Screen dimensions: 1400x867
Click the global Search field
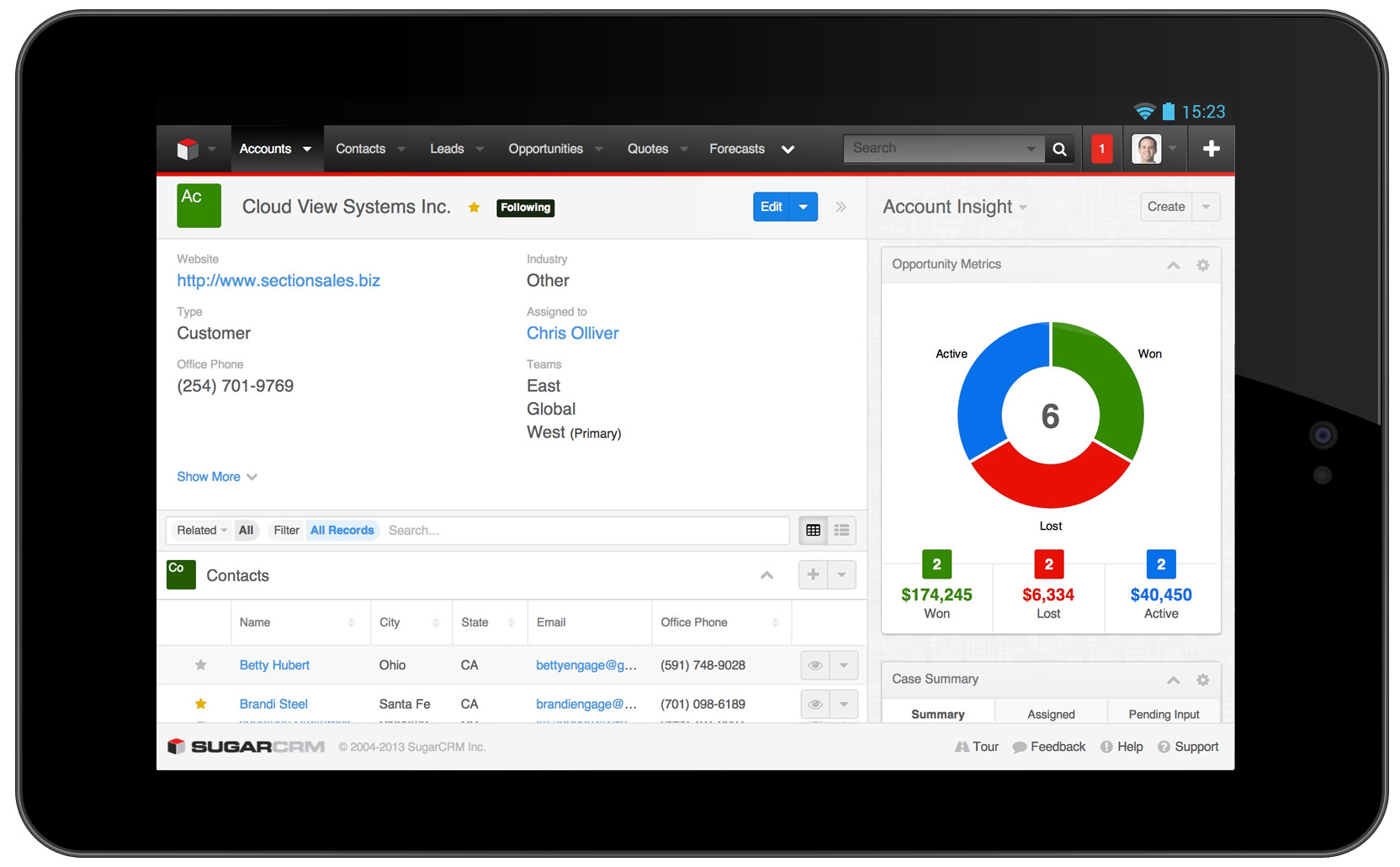[943, 149]
